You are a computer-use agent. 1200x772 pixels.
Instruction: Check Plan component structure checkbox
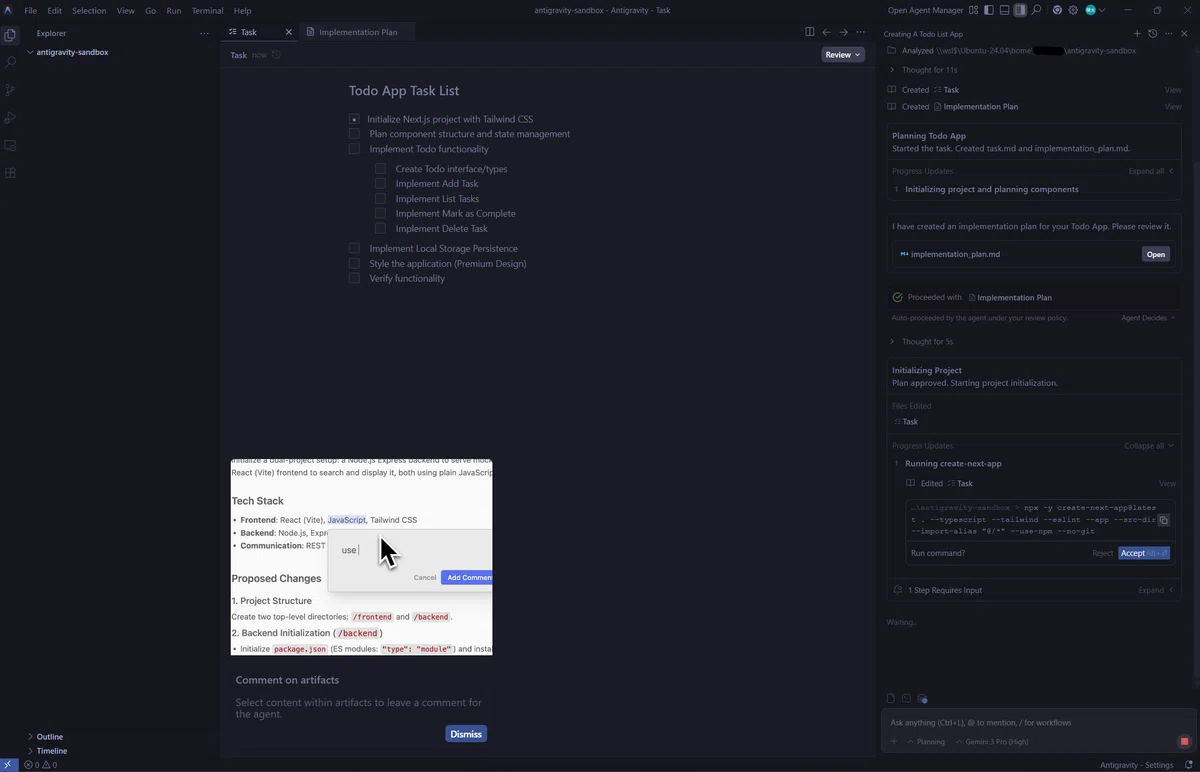coord(354,134)
